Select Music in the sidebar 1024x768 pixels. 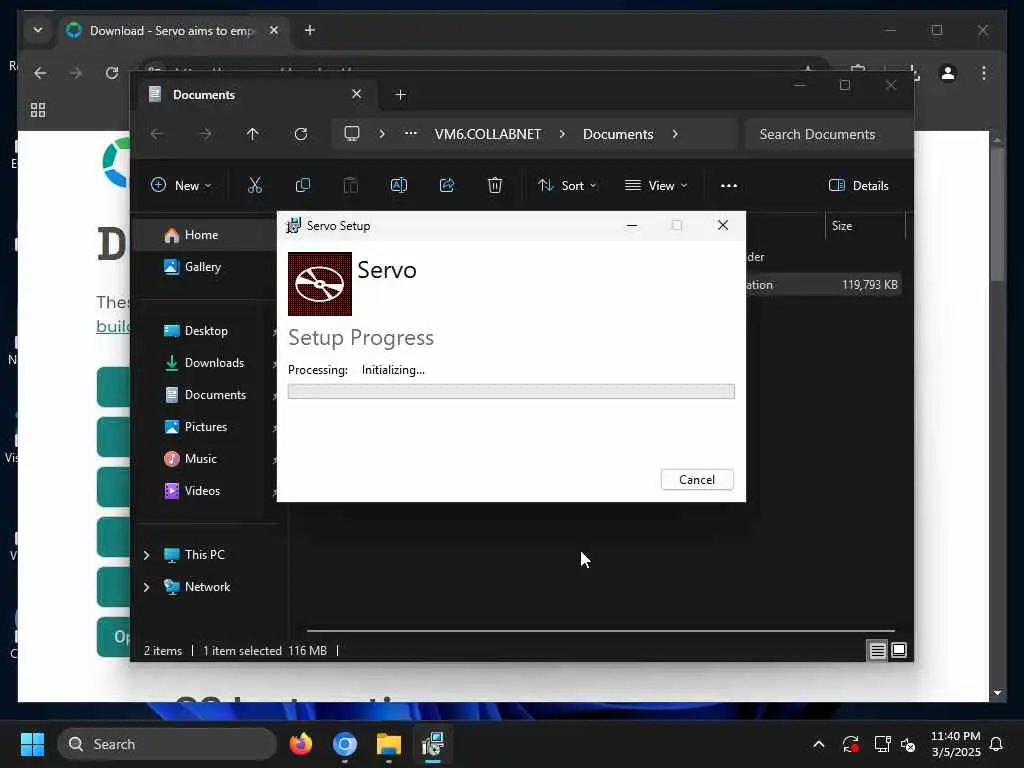click(x=200, y=459)
